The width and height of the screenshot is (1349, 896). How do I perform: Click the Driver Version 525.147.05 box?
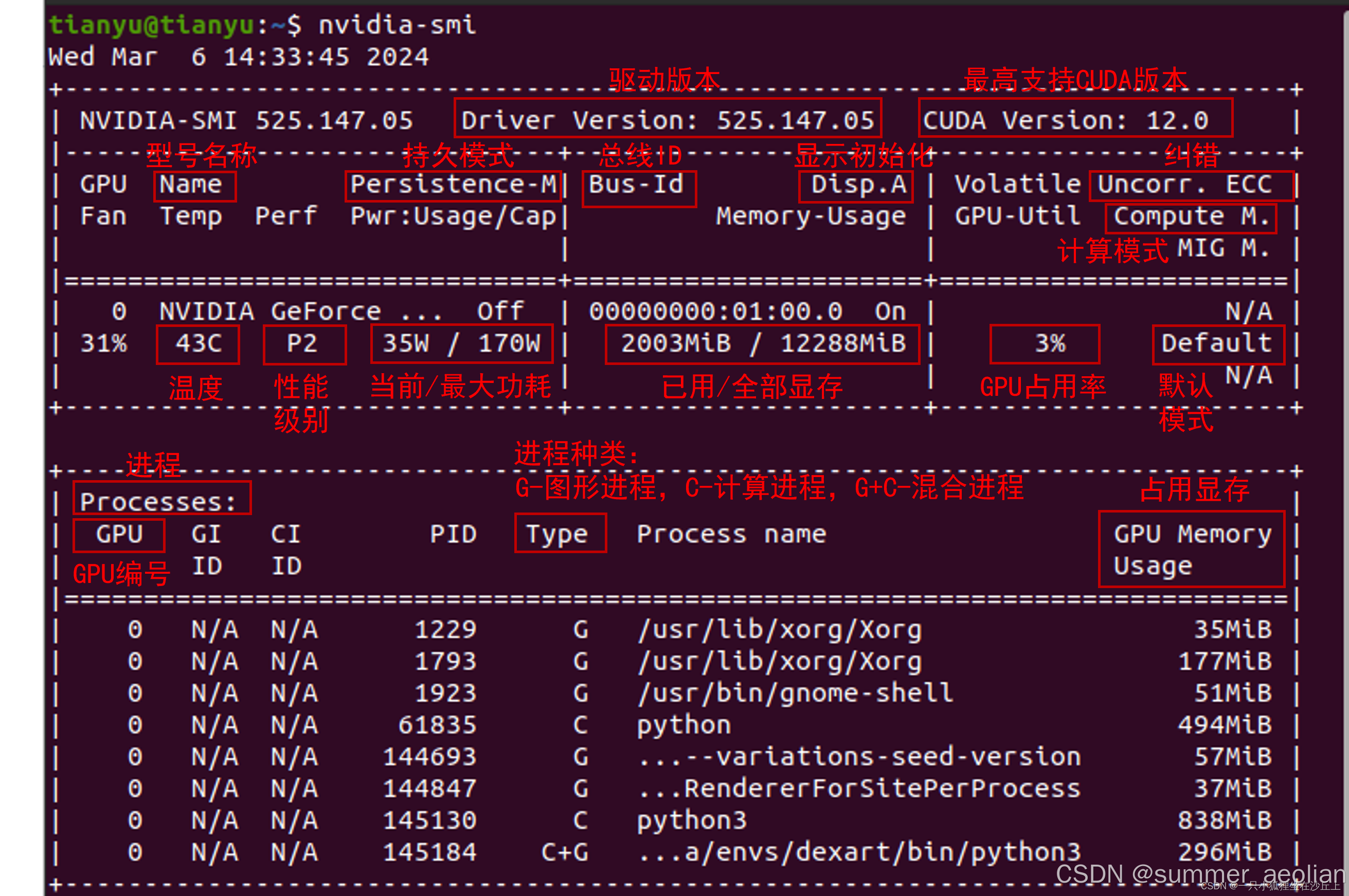[x=667, y=120]
